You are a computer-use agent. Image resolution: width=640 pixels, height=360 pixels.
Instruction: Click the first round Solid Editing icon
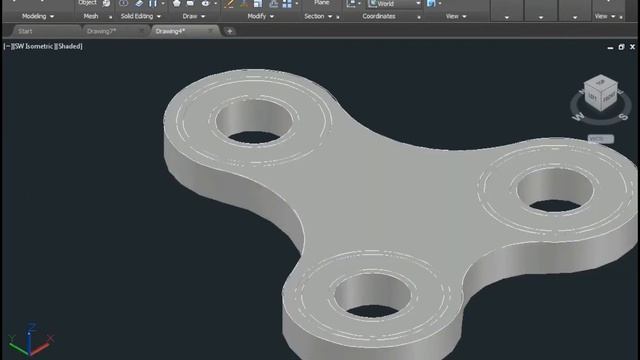[124, 3]
